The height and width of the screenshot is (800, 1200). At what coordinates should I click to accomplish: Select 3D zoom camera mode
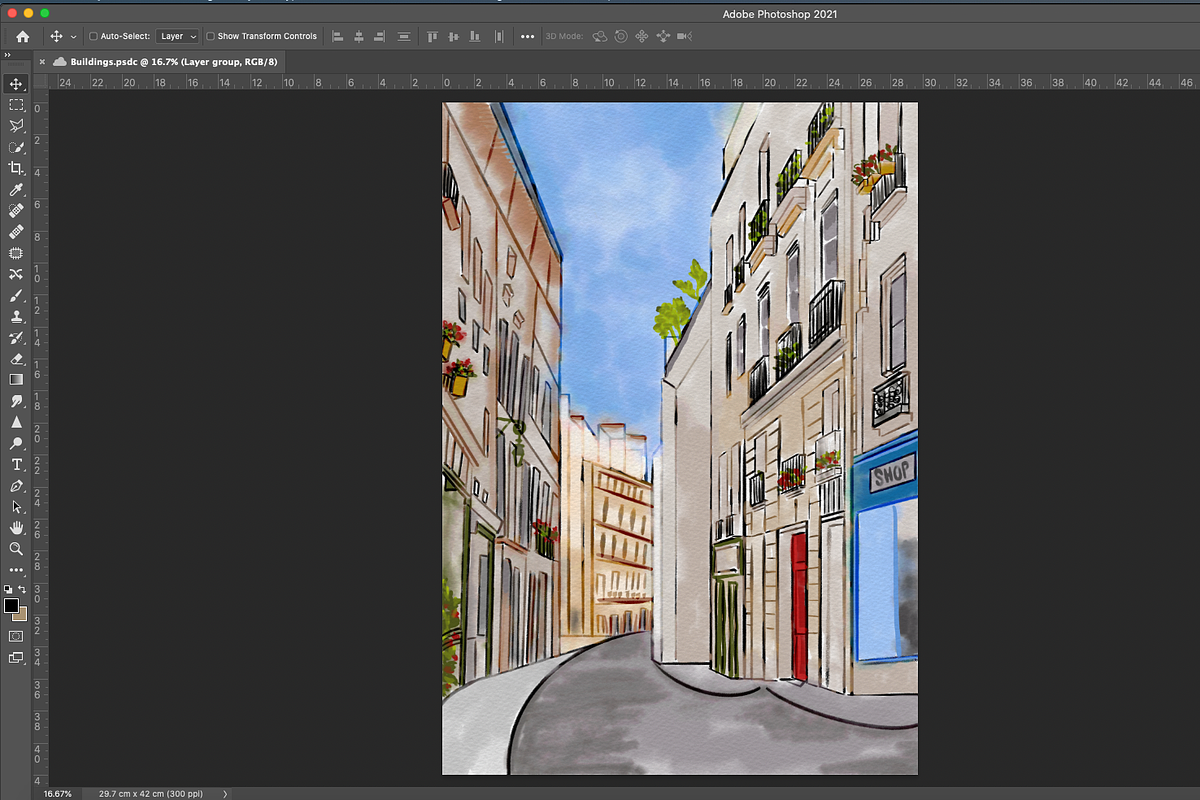685,36
